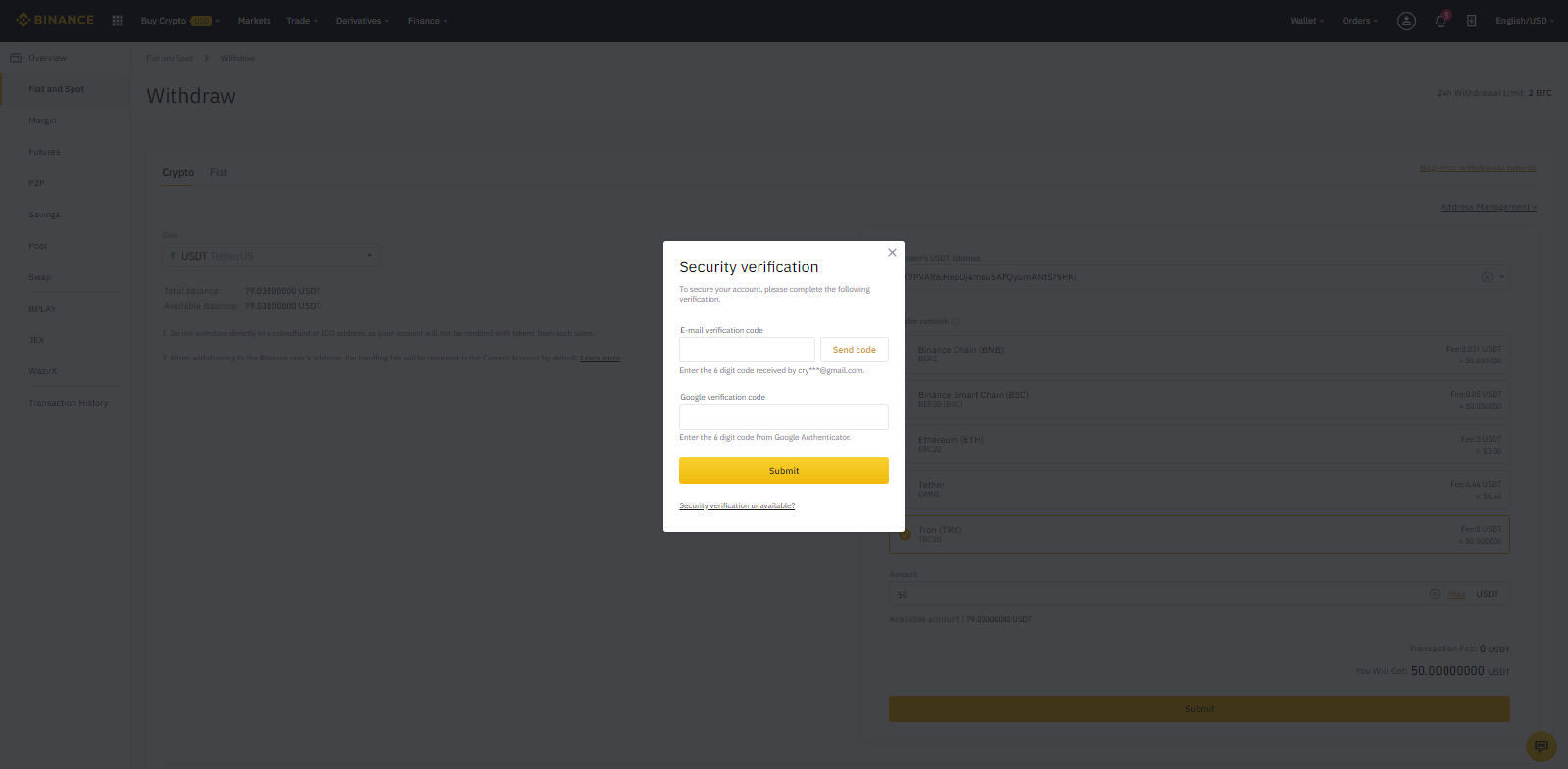
Task: Open Pool in the sidebar
Action: (x=37, y=246)
